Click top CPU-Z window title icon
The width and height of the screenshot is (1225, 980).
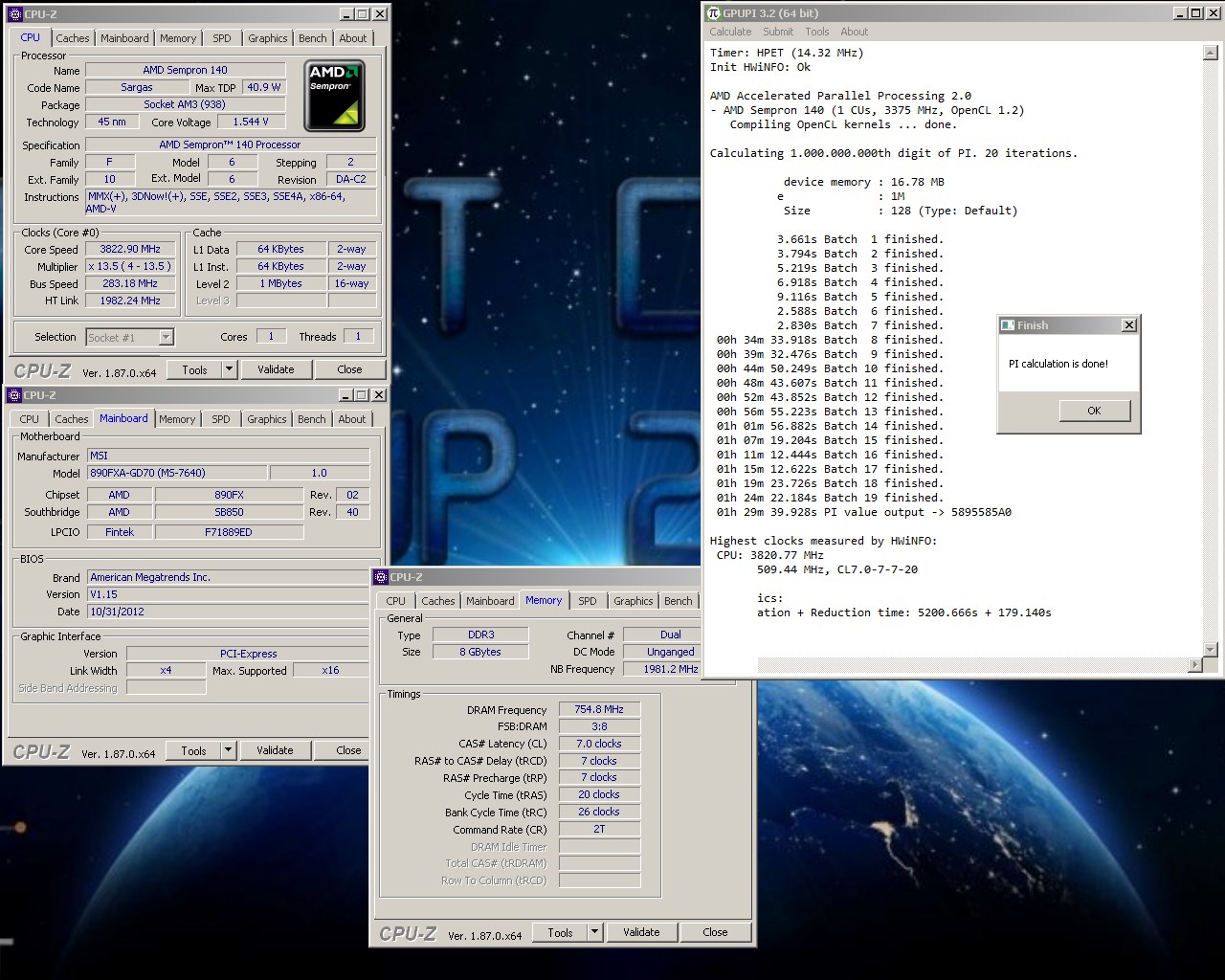(13, 14)
